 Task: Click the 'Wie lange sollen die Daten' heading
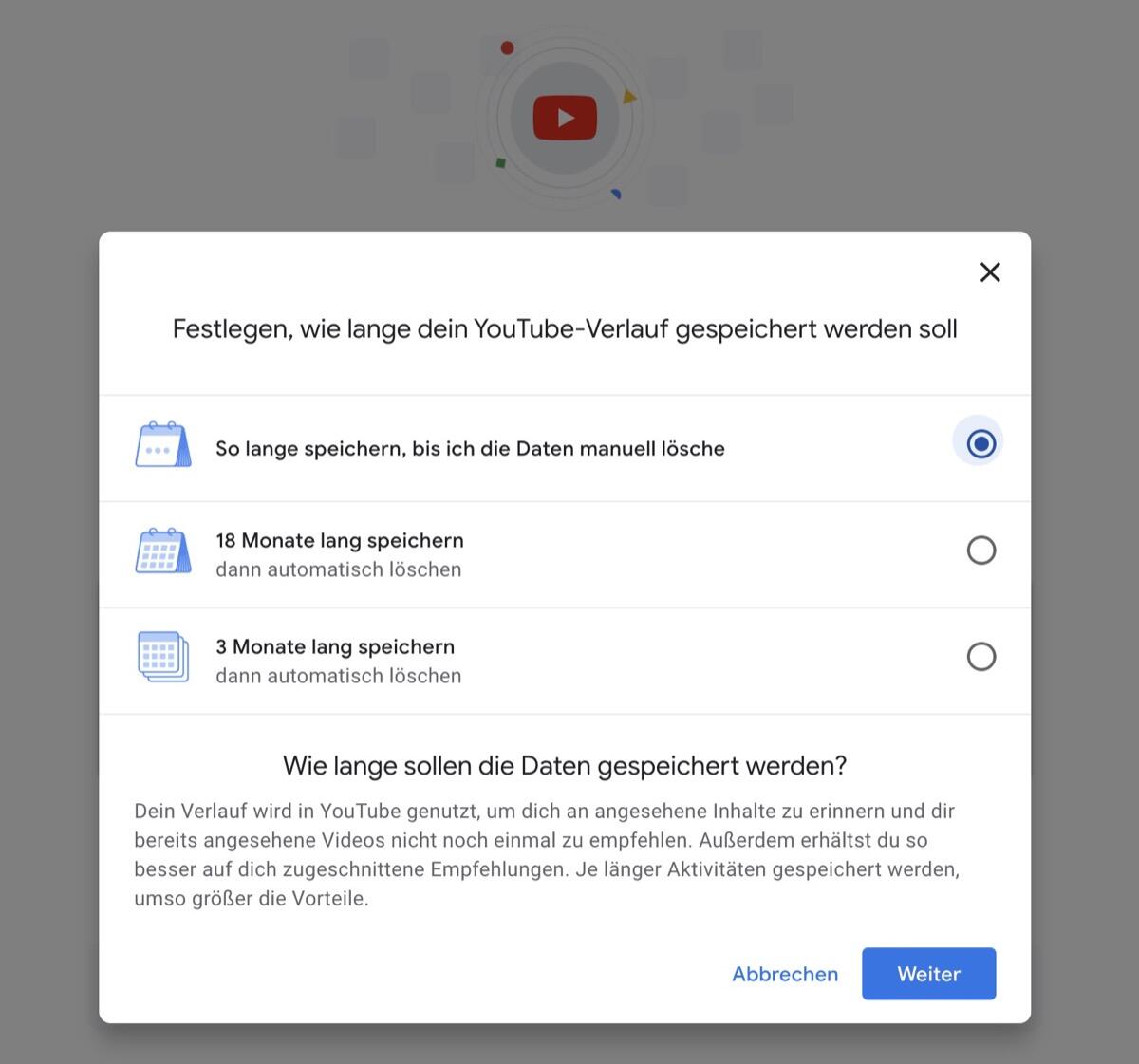(565, 766)
